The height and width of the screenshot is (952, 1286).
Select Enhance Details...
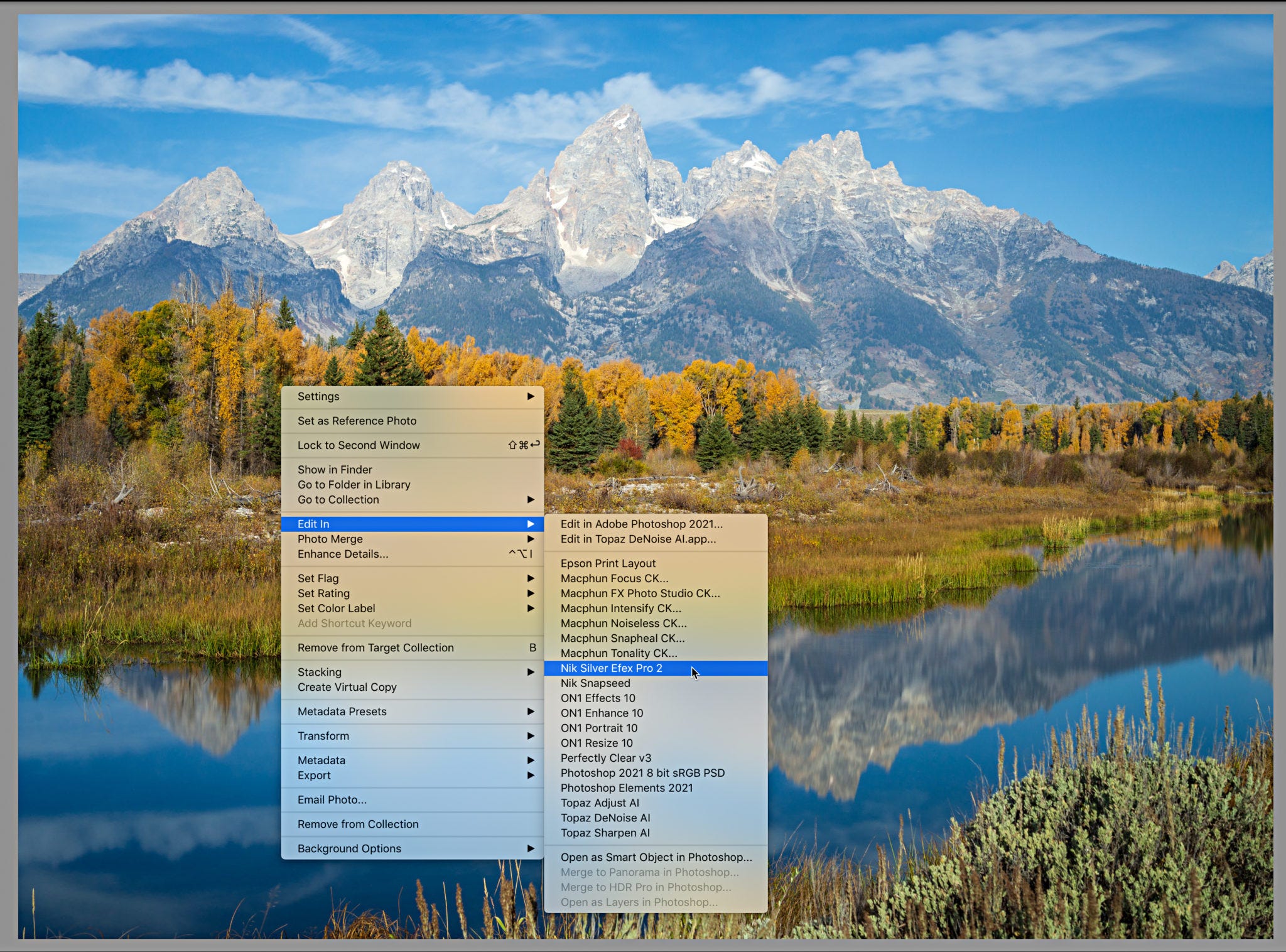point(413,554)
